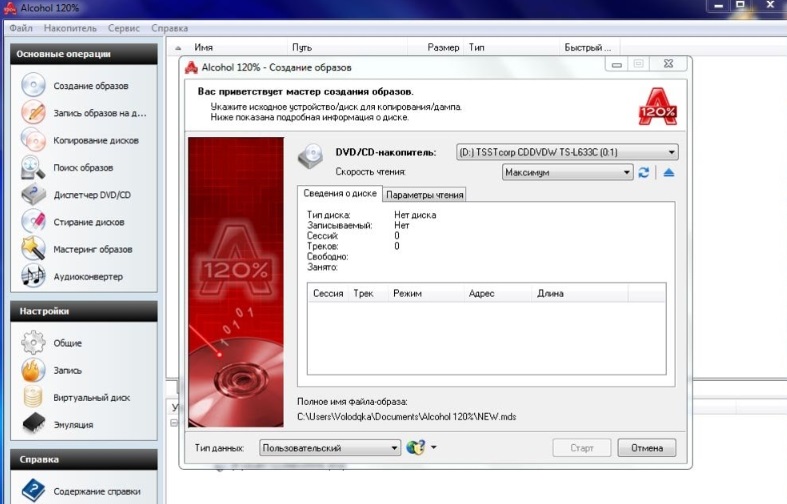Open Запись образов на диск wizard icon

[x=34, y=113]
